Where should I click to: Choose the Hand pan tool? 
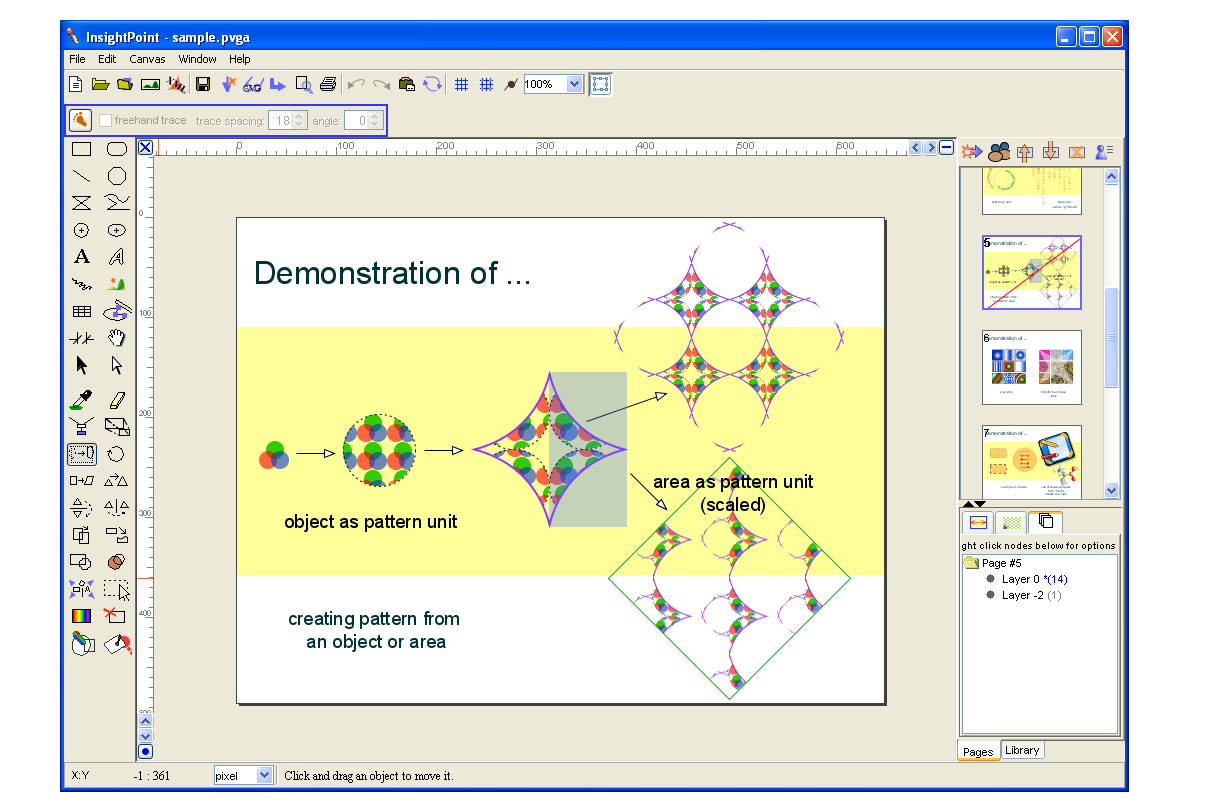(x=117, y=338)
